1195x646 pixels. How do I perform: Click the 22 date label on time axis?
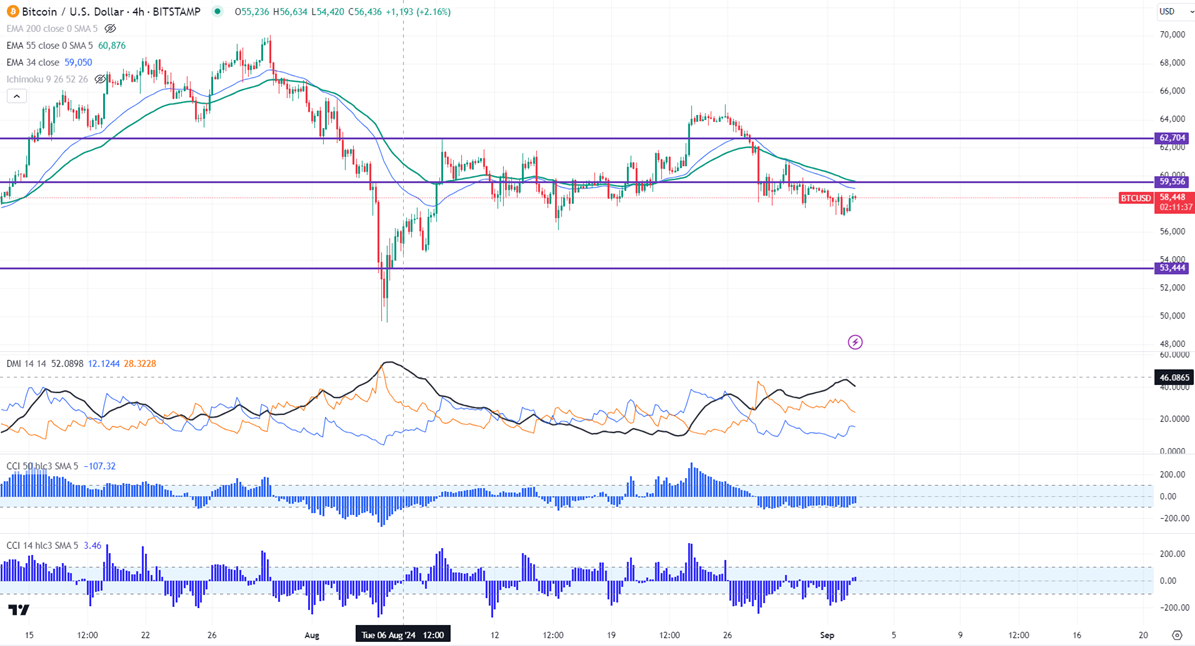(x=146, y=635)
